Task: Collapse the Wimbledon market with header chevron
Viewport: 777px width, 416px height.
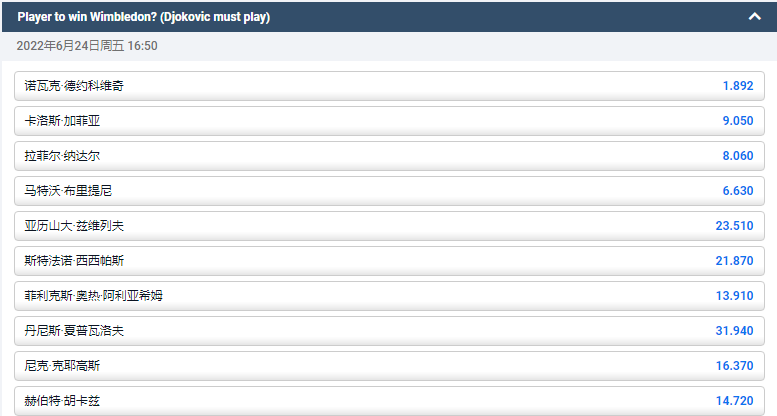Action: coord(755,17)
